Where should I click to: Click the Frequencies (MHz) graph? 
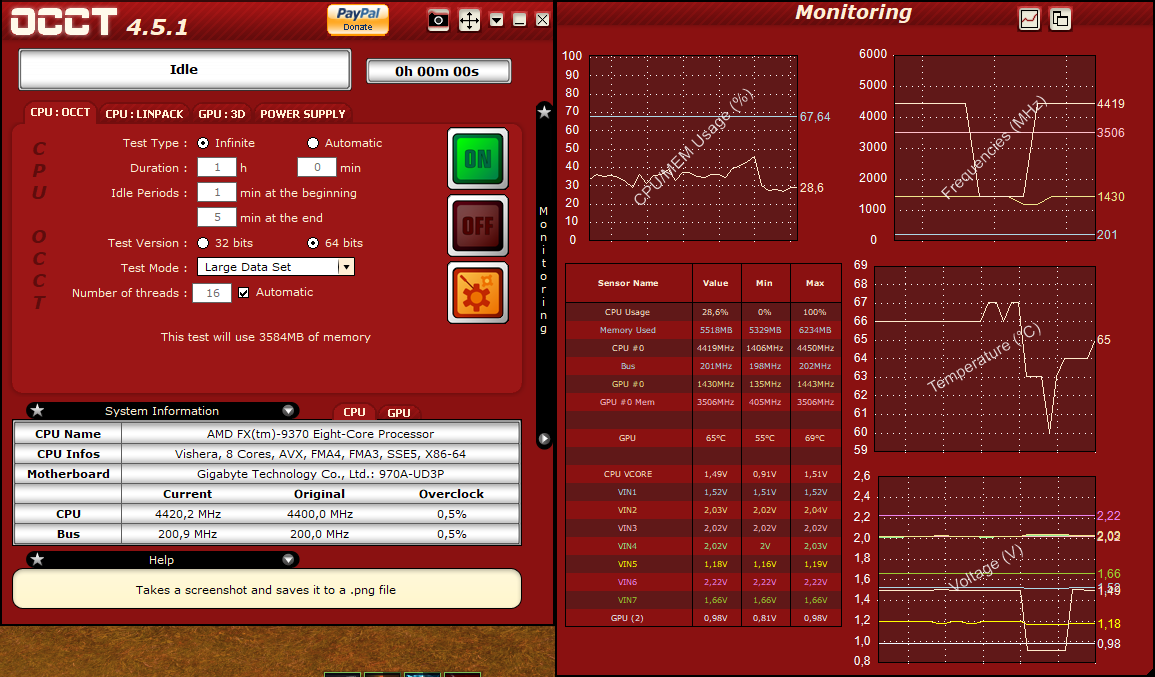coord(994,147)
